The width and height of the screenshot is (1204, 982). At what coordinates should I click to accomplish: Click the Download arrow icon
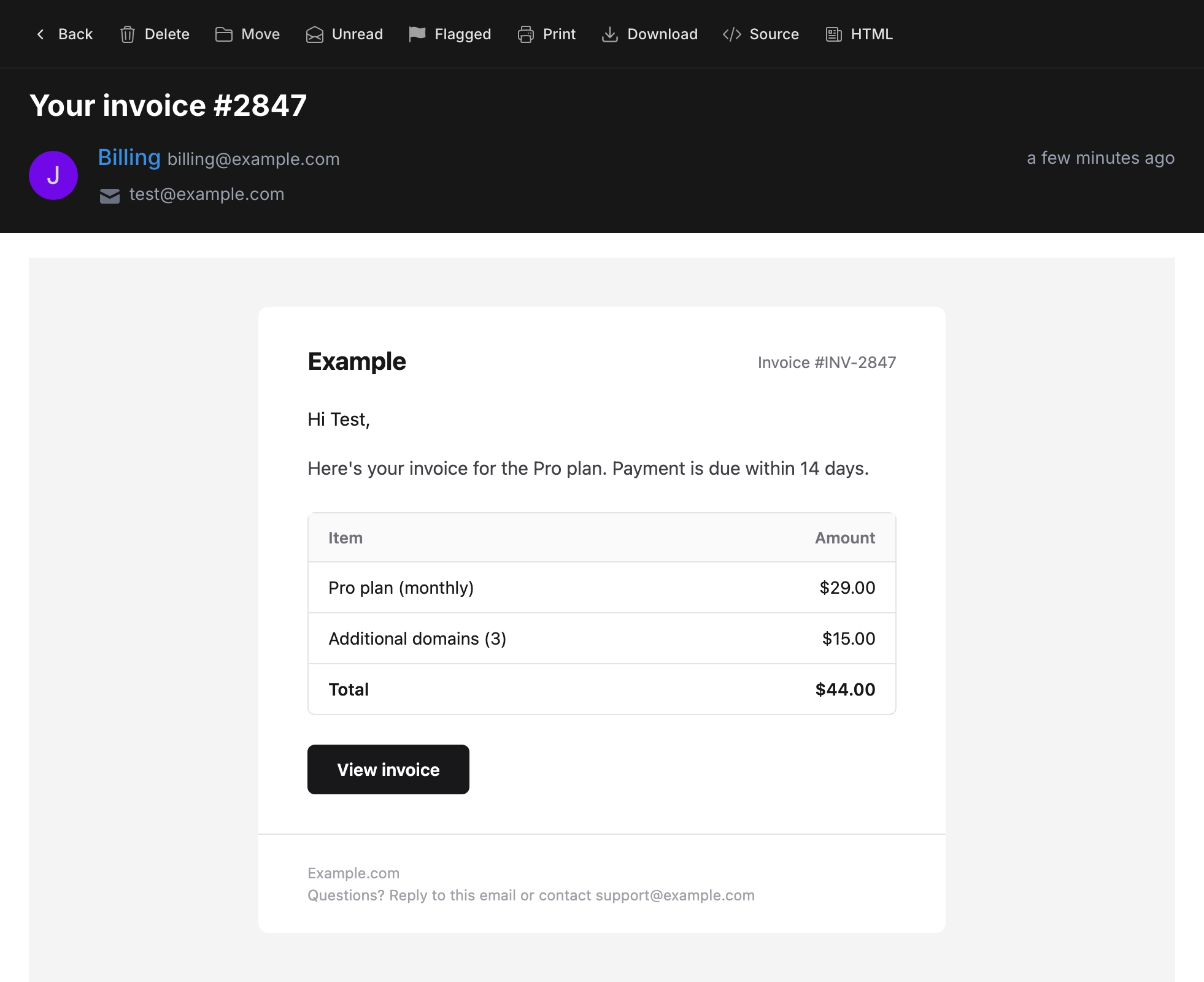[610, 34]
